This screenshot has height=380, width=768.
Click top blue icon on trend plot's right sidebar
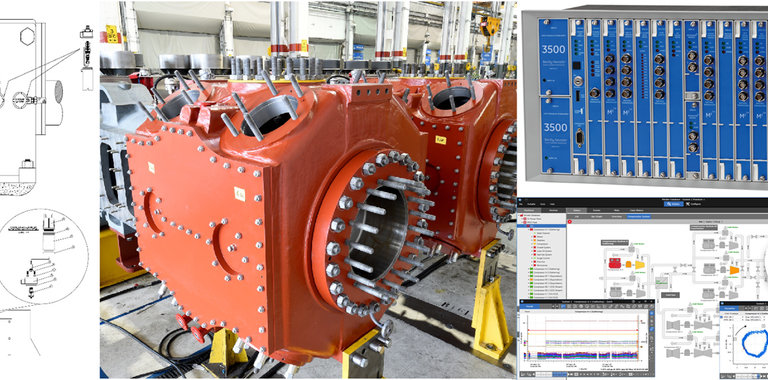tap(652, 313)
